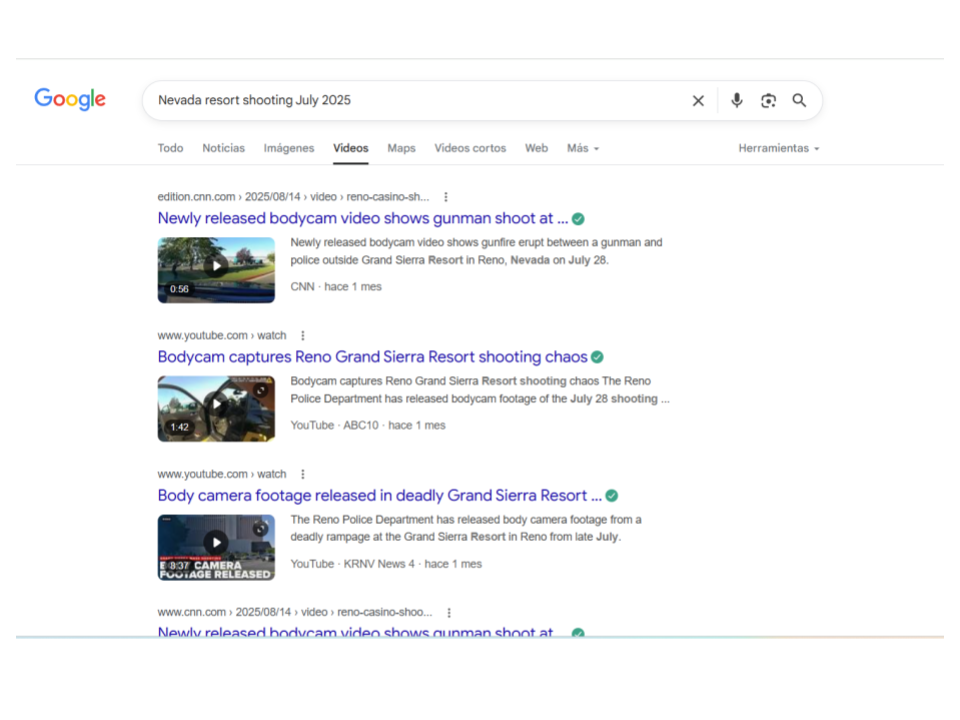The image size is (960, 720).
Task: Open search by image camera icon
Action: pos(768,101)
